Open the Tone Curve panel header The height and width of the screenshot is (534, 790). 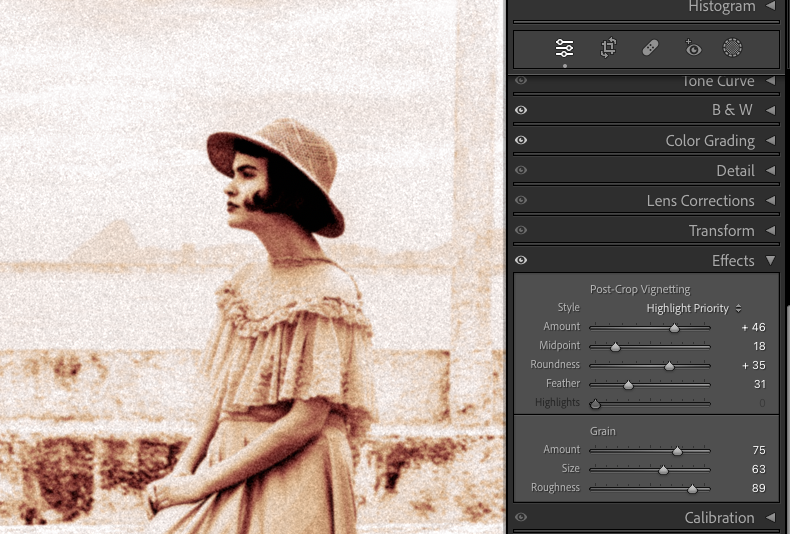(x=718, y=81)
